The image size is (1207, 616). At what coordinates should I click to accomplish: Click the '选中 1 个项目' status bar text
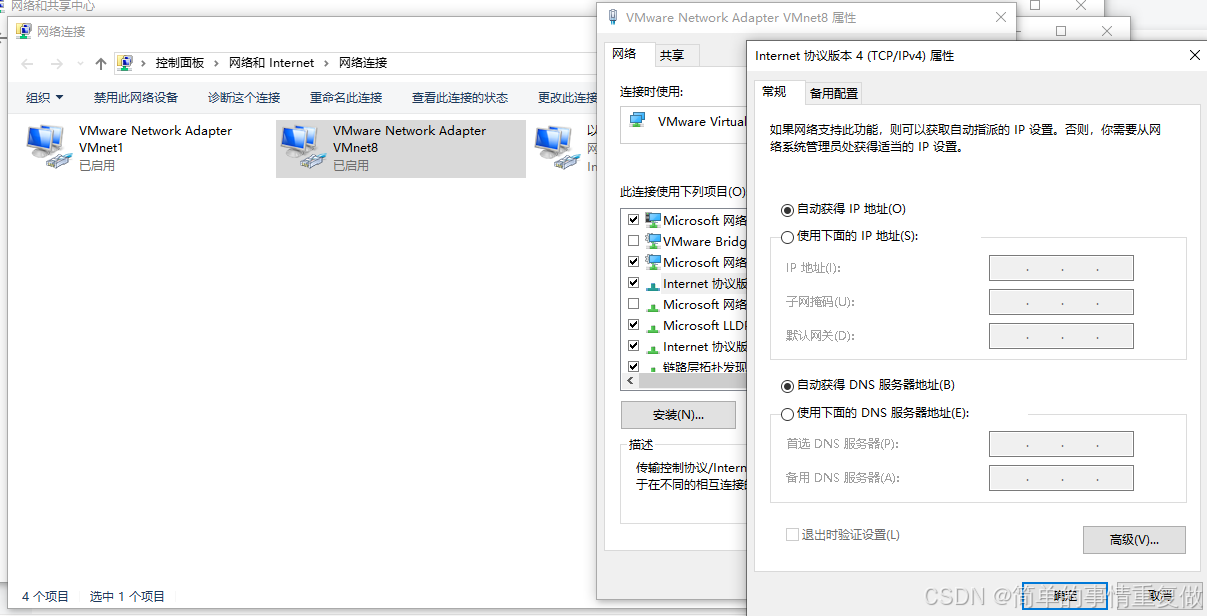pos(127,597)
